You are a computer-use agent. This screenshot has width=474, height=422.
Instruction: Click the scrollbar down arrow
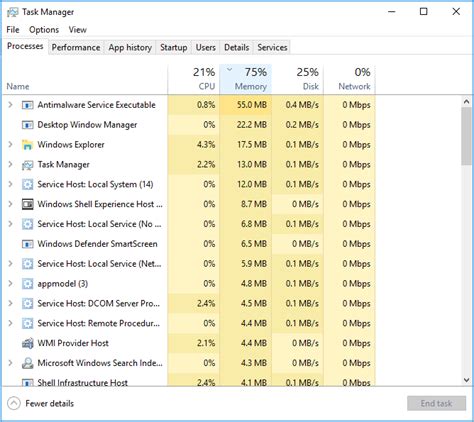[x=466, y=380]
